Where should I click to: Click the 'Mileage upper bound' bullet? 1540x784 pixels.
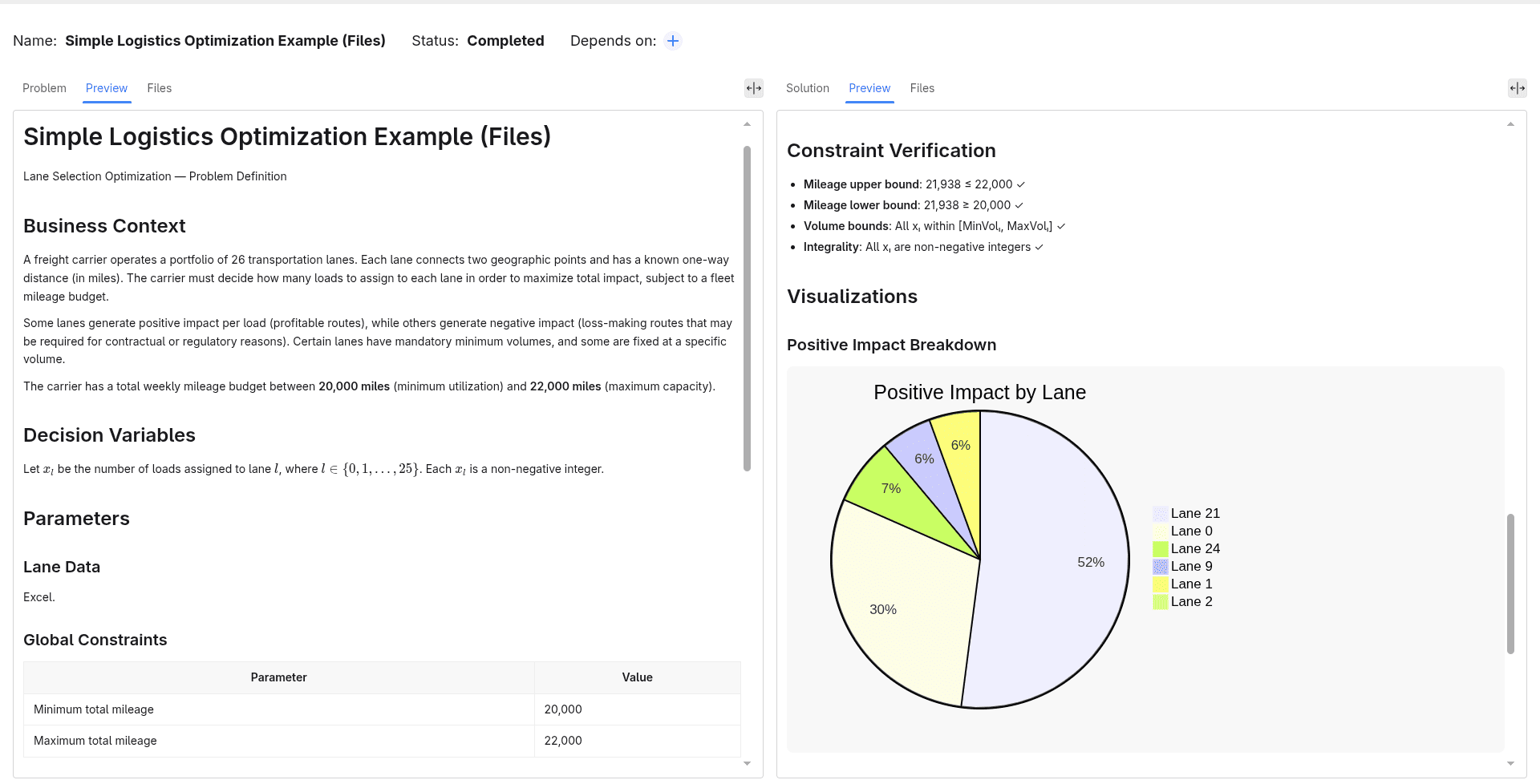(914, 184)
